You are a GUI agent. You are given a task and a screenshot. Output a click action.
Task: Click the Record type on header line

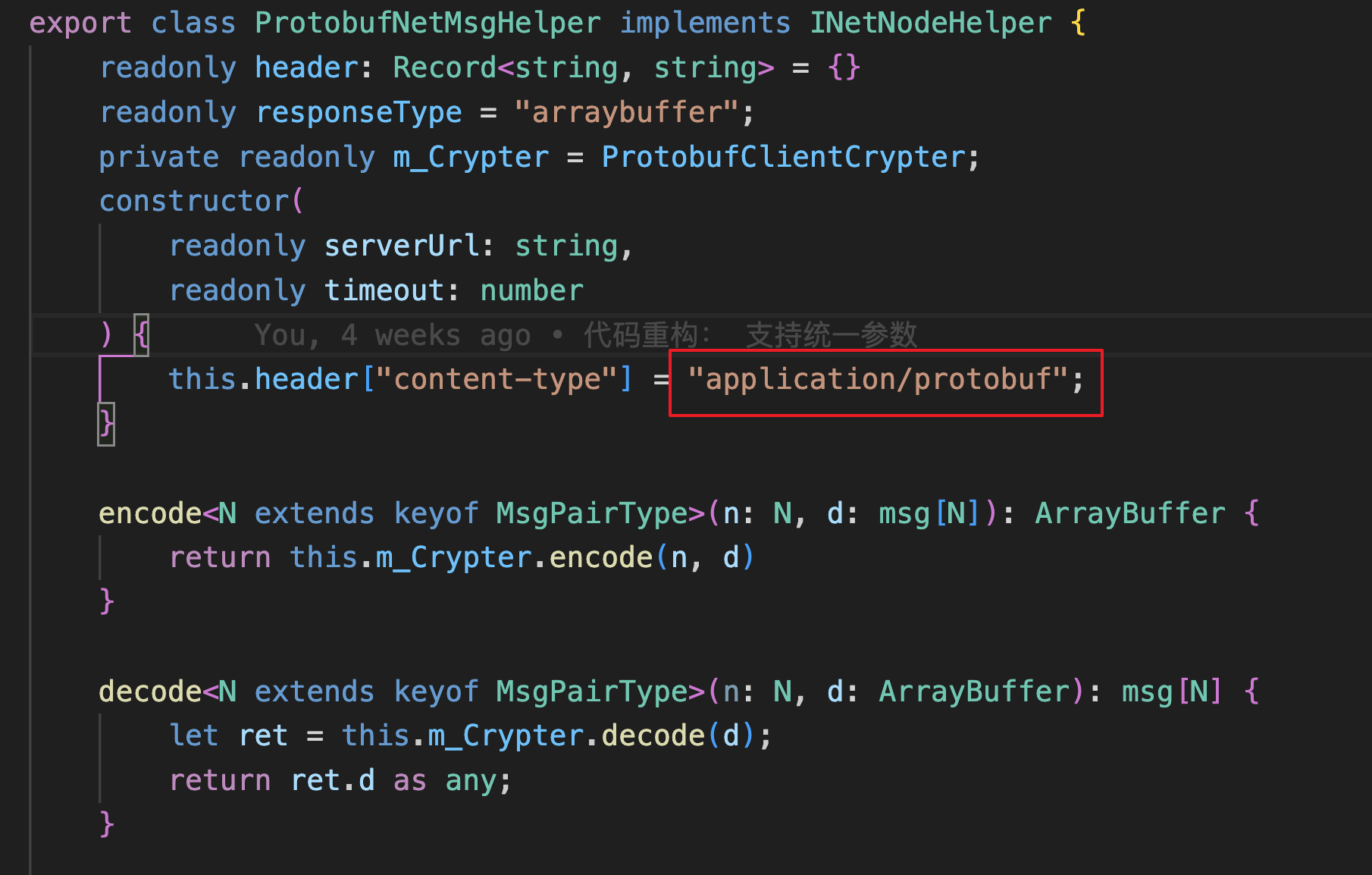pos(444,67)
